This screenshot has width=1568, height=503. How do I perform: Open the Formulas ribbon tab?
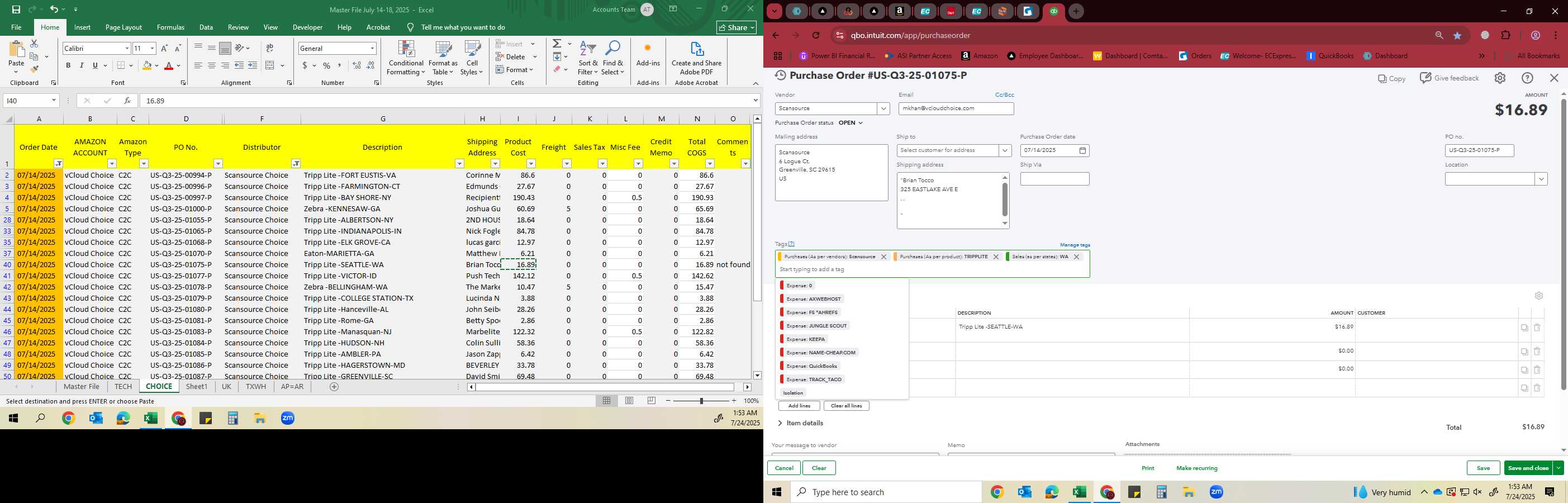170,27
